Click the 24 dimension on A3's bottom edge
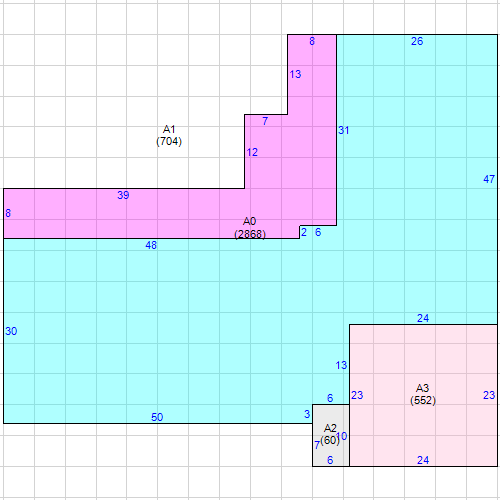Viewport: 500px width, 500px height. [423, 460]
